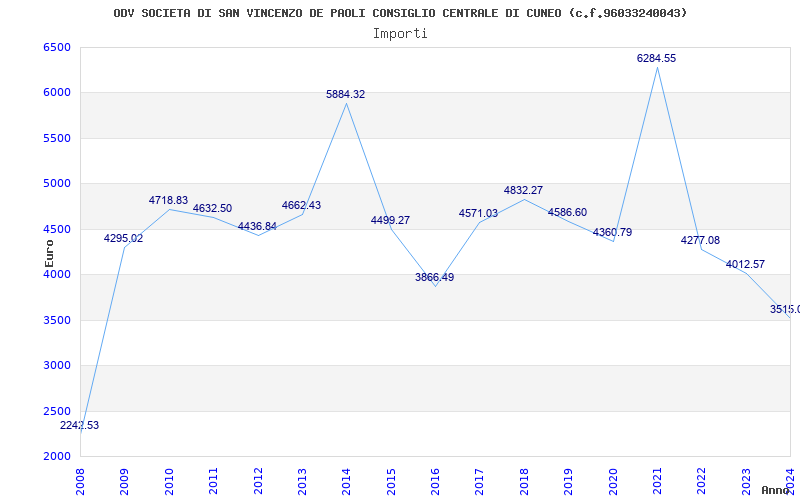The image size is (800, 500).
Task: Click y-axis value 5000
Action: point(57,184)
